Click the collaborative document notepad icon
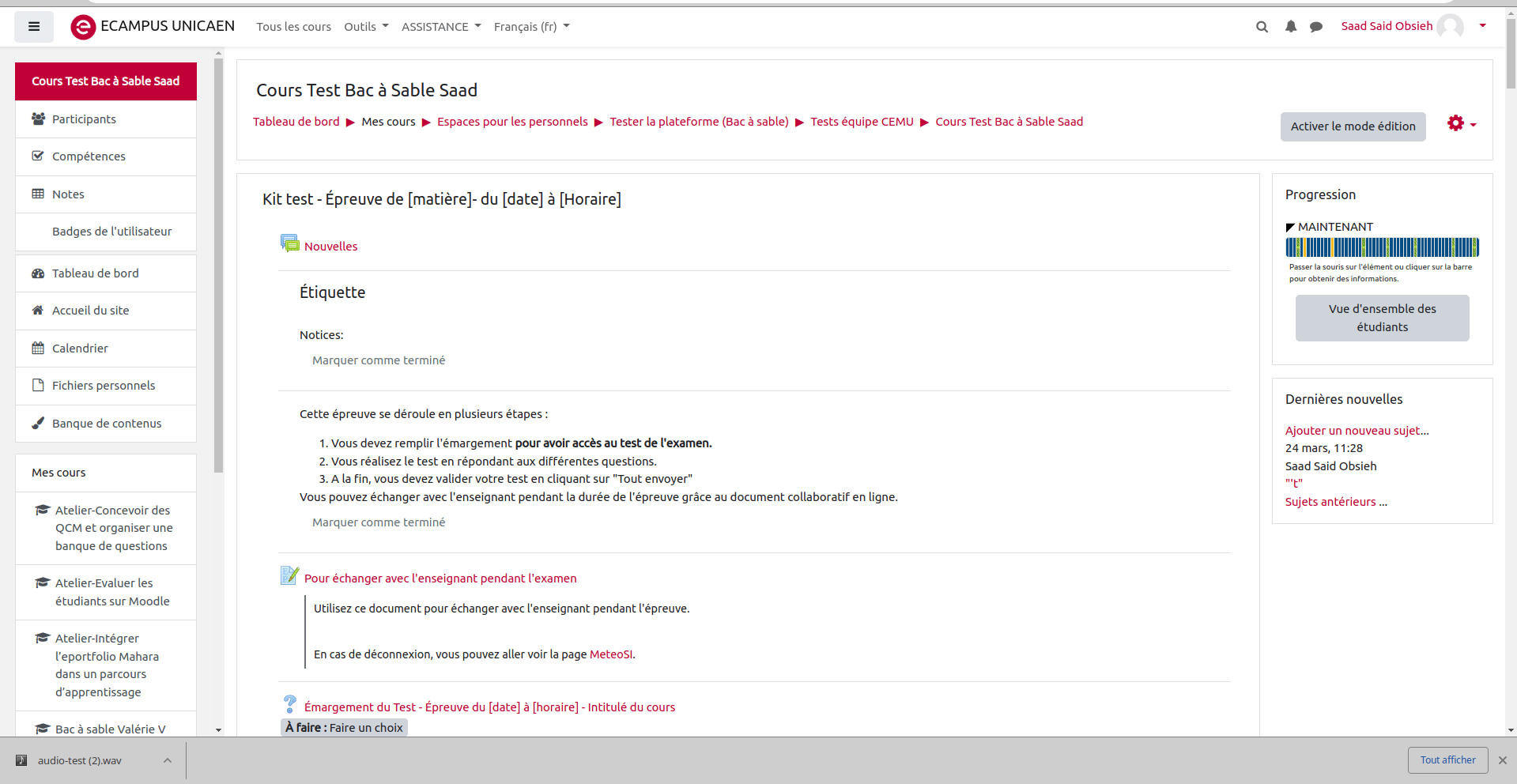The height and width of the screenshot is (784, 1517). [x=289, y=576]
